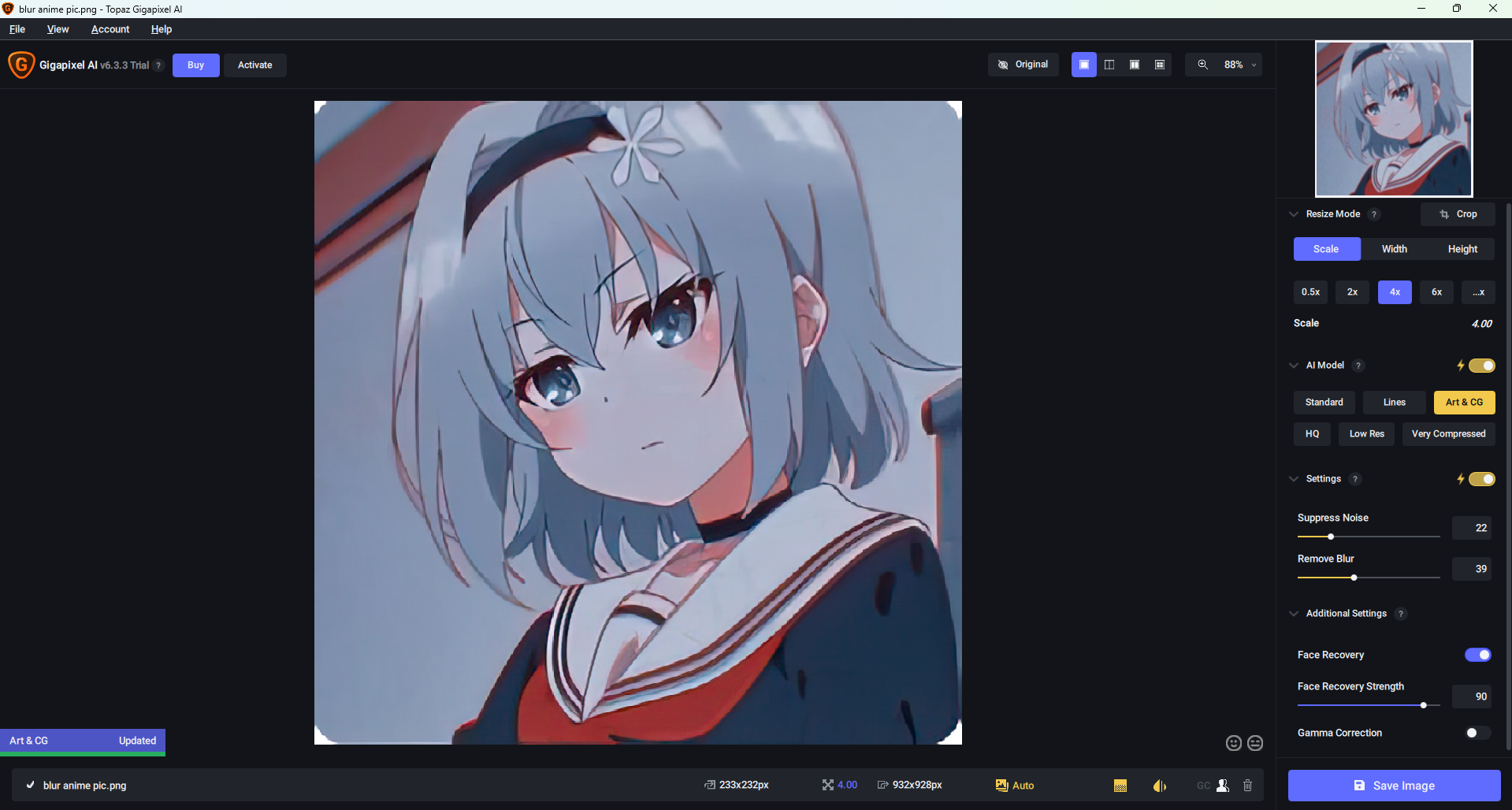The image size is (1512, 810).
Task: Click the image preview thumbnail
Action: (1393, 118)
